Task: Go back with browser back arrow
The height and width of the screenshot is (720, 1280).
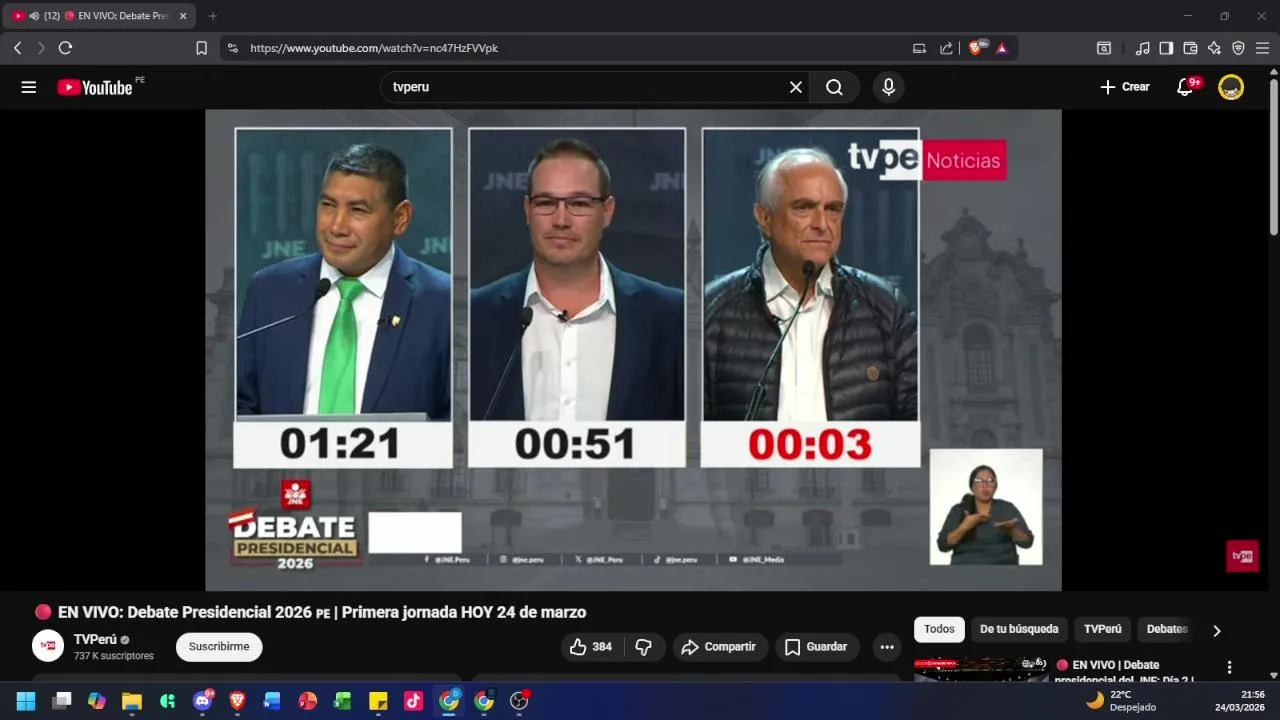Action: [17, 48]
